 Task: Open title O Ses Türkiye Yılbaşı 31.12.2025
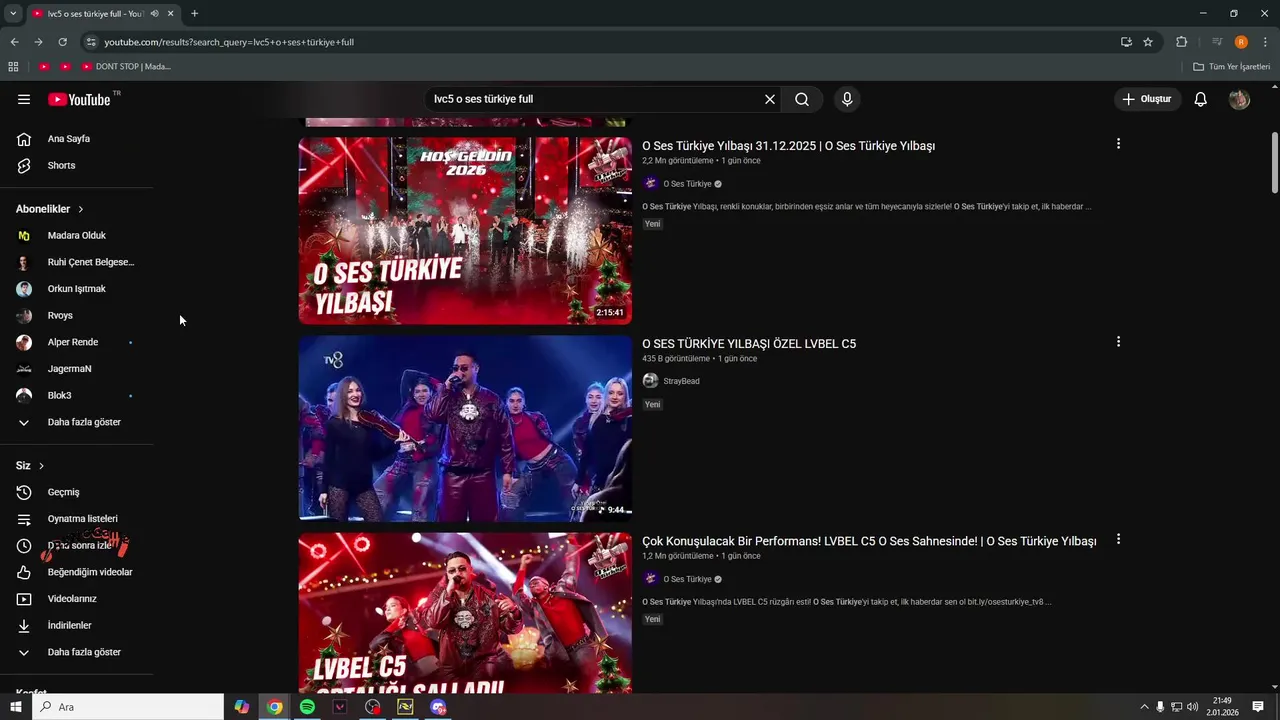(x=788, y=146)
